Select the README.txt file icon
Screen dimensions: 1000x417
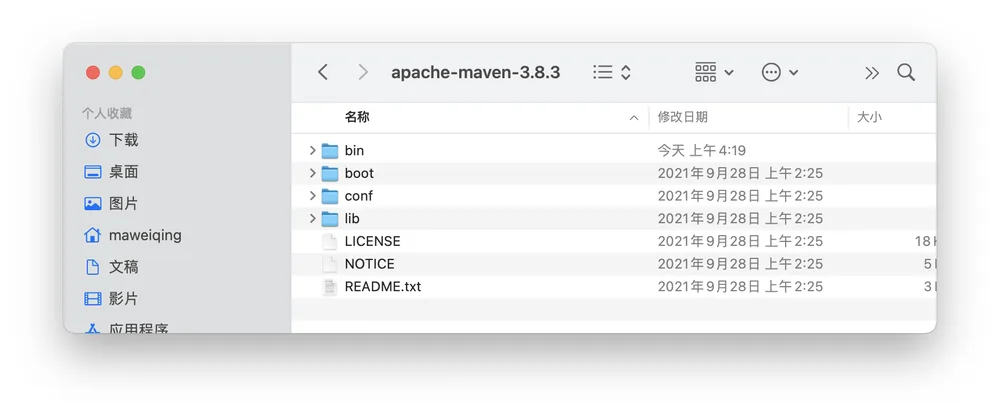point(330,287)
